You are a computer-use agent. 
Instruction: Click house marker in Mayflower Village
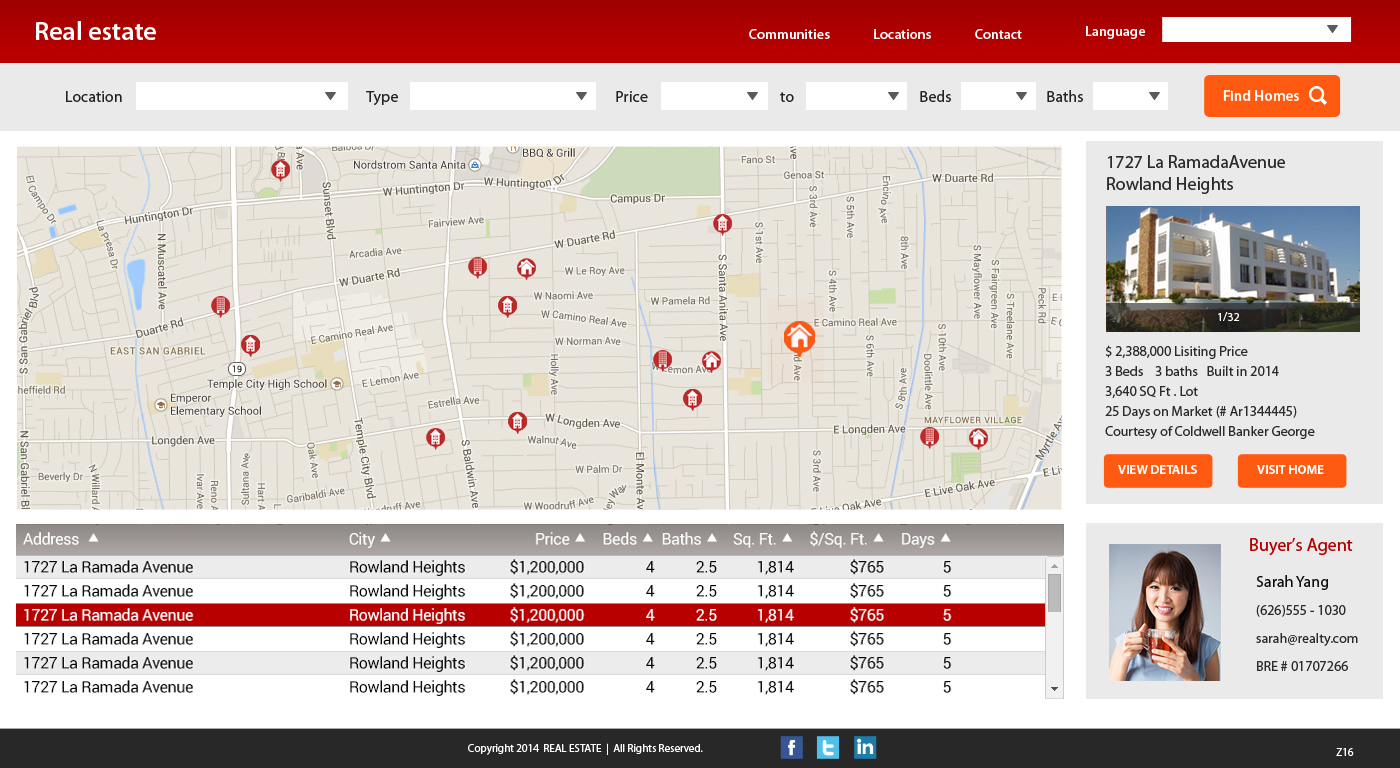[x=978, y=437]
